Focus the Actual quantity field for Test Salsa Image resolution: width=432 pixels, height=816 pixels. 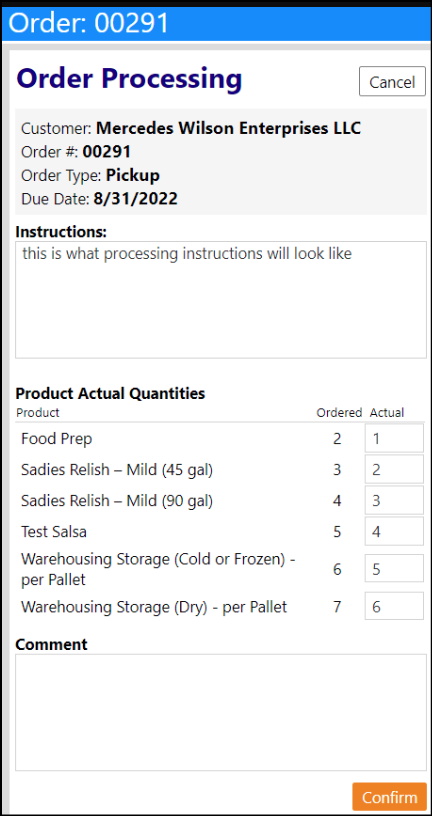pos(394,531)
